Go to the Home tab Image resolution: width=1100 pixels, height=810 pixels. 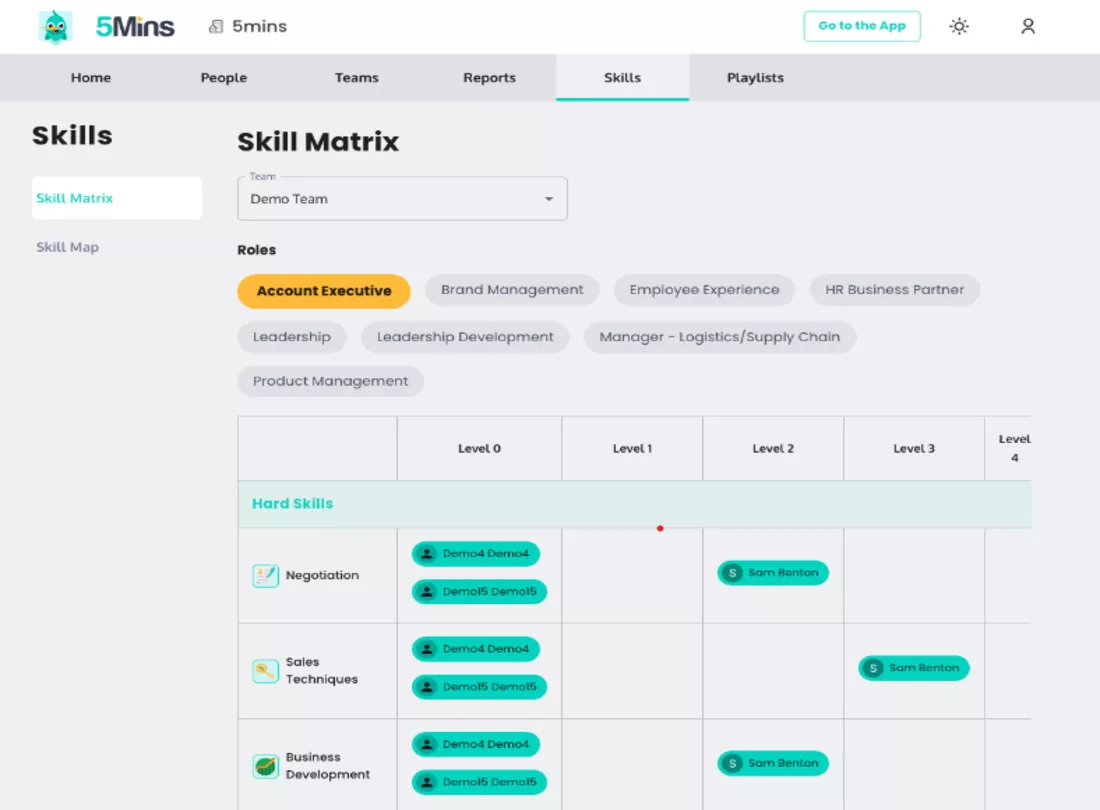coord(90,78)
